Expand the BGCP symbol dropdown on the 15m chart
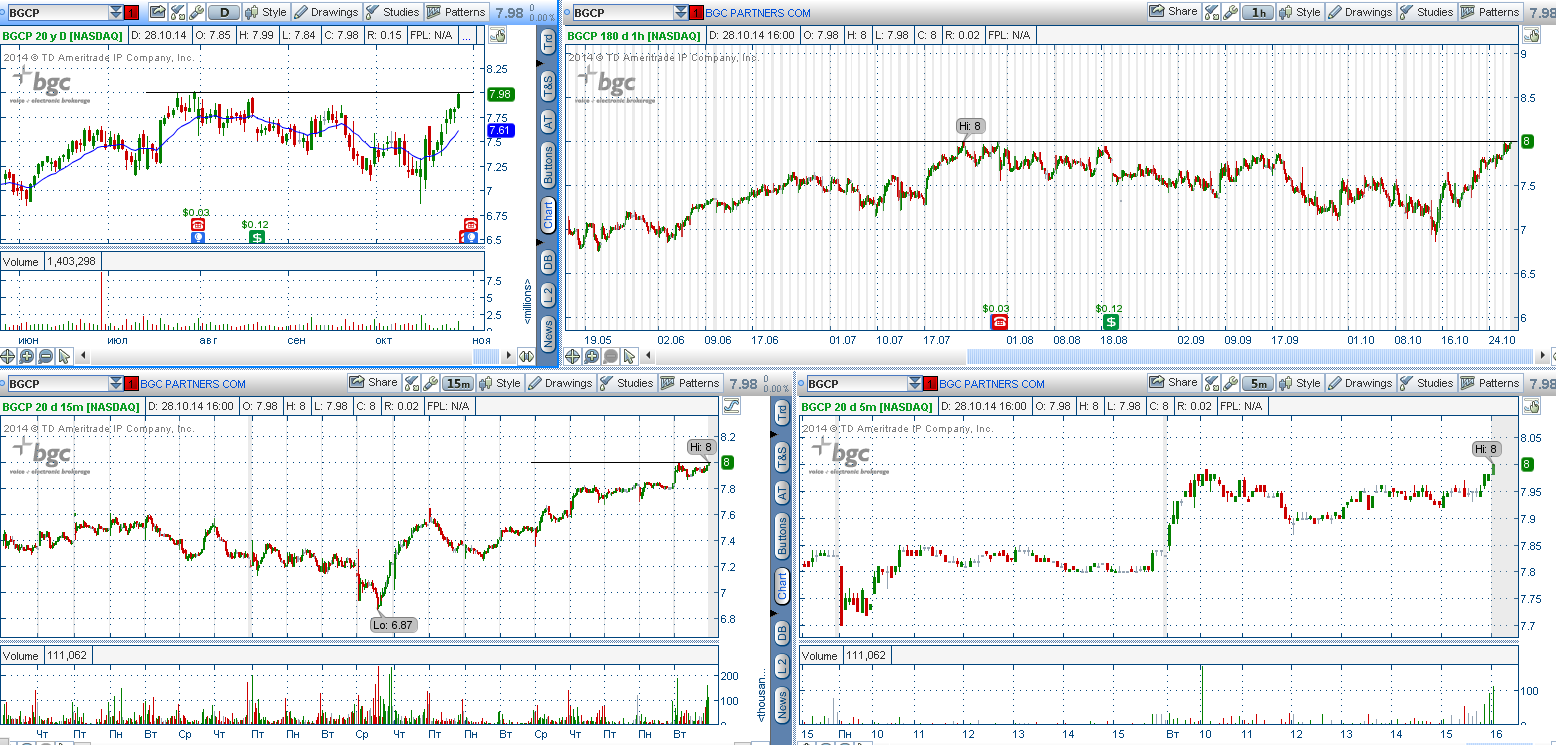The image size is (1556, 745). tap(116, 384)
